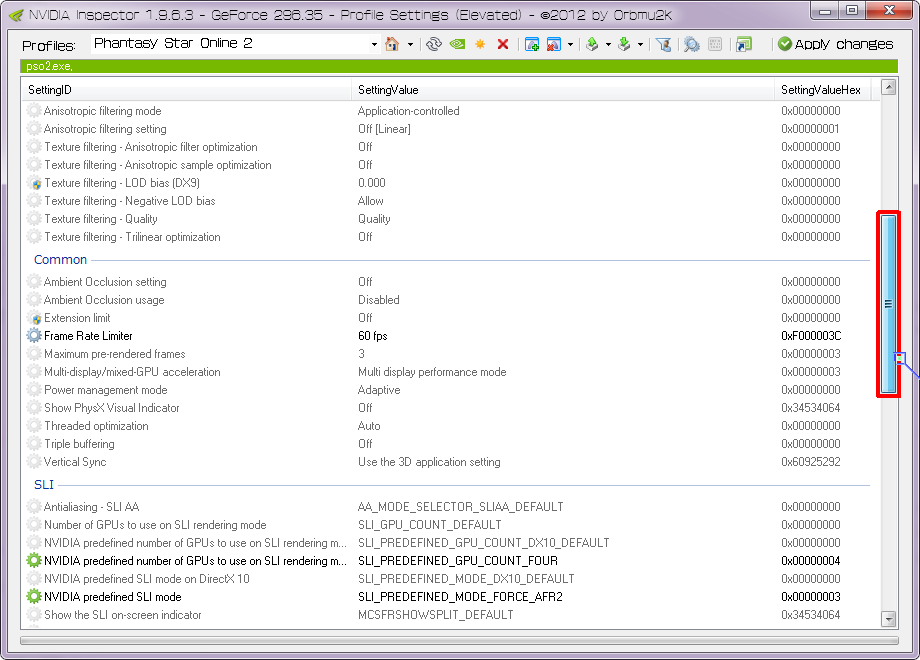Click the MCSFRSHOWSPLIT_DEFAULT value
This screenshot has height=660, width=920.
click(436, 615)
